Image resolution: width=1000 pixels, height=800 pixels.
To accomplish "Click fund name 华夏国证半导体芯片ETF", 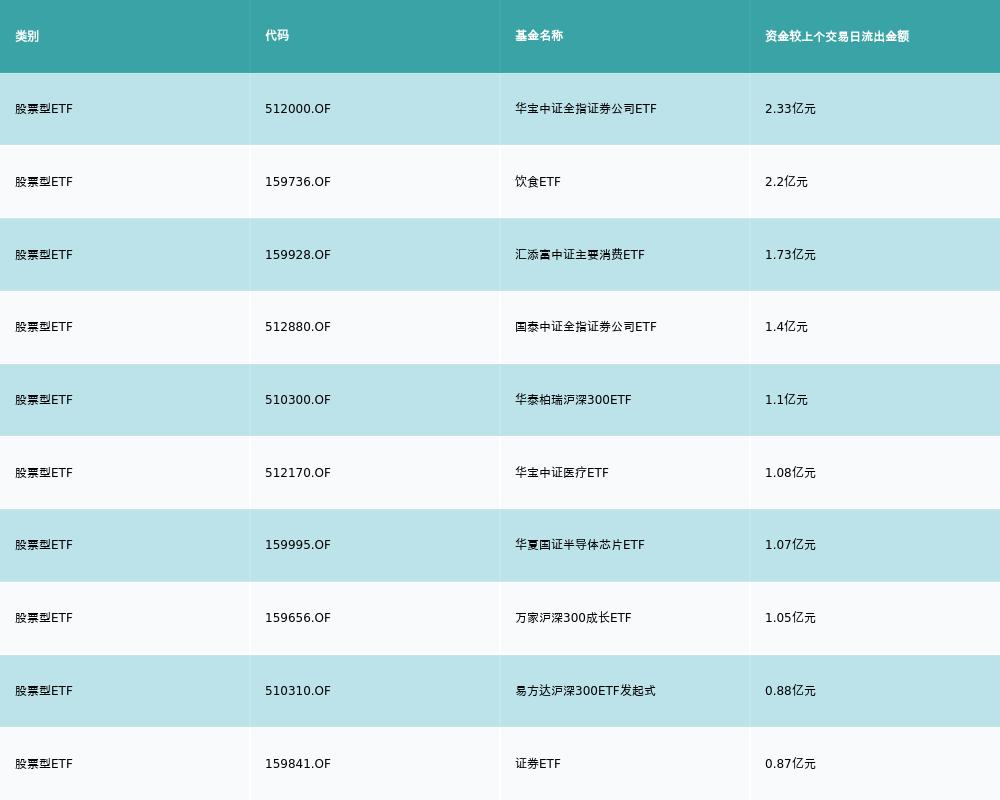I will coord(580,545).
